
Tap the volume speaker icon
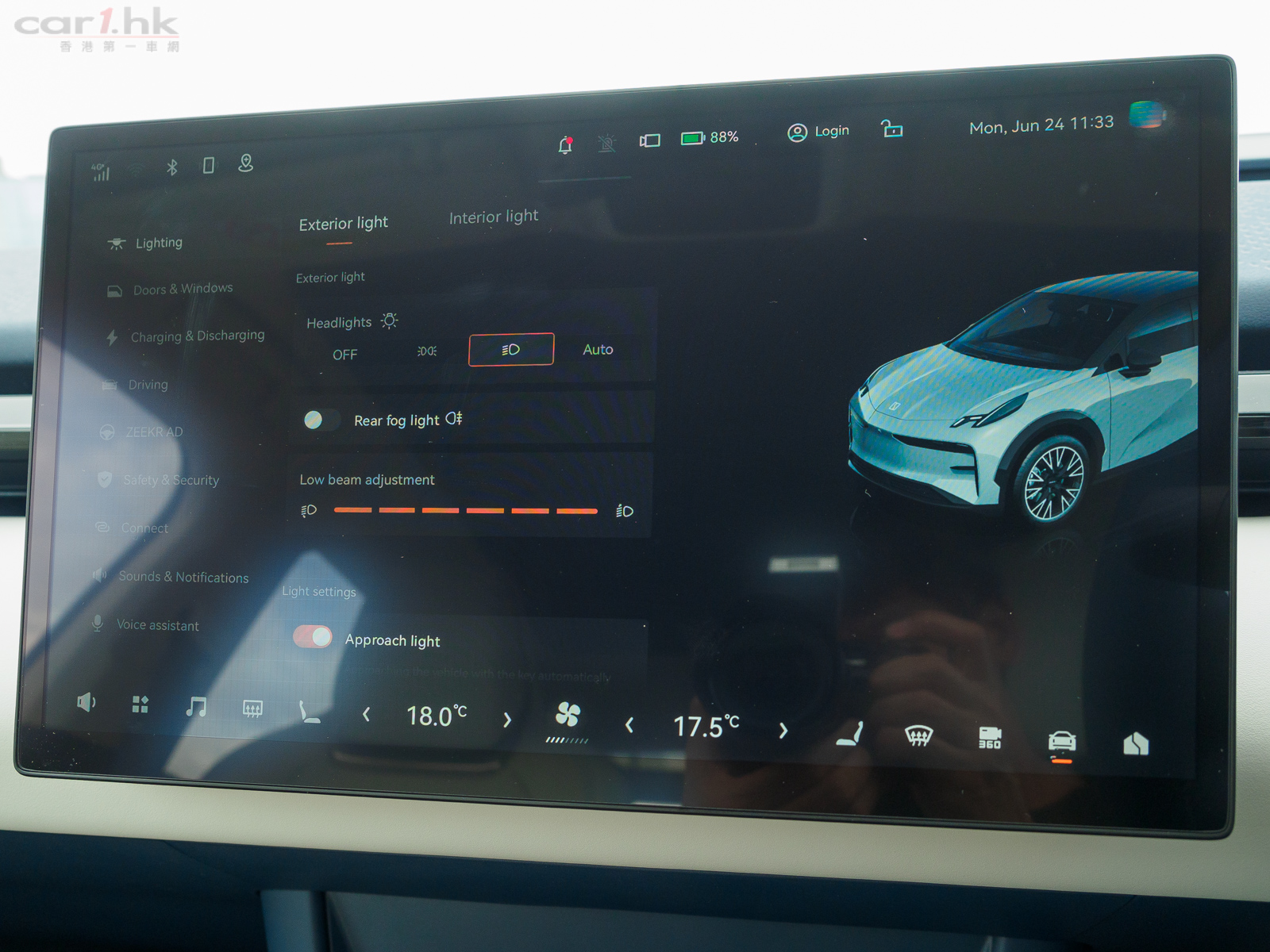pyautogui.click(x=86, y=702)
